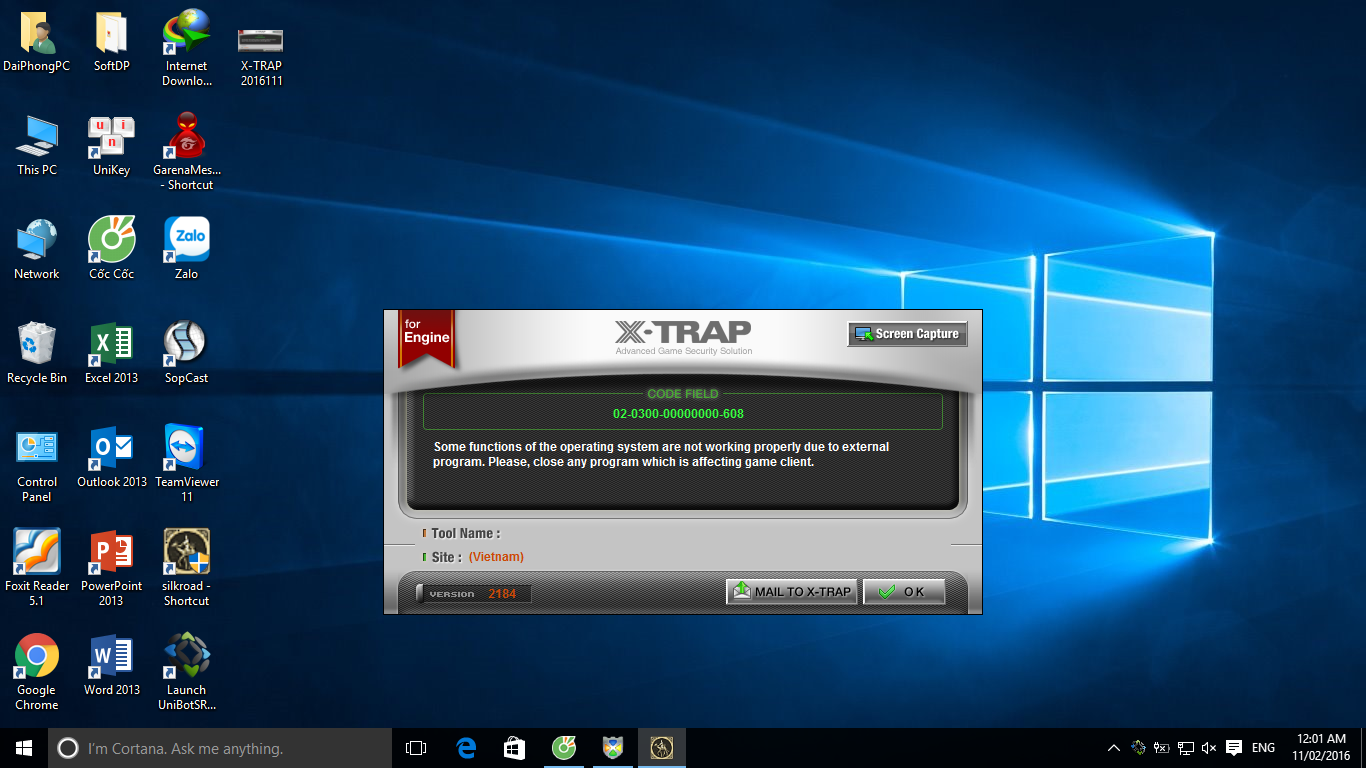Click the version number 2184
The width and height of the screenshot is (1366, 768).
(502, 594)
